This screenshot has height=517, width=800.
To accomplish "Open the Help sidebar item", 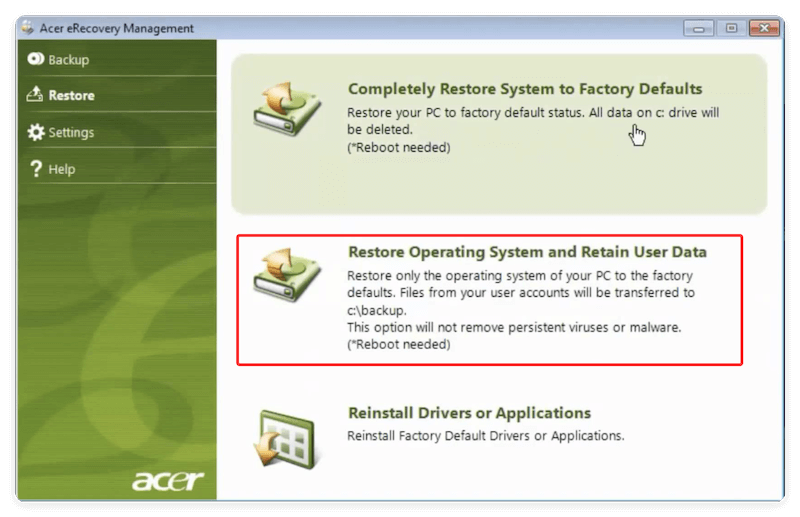I will pos(117,168).
